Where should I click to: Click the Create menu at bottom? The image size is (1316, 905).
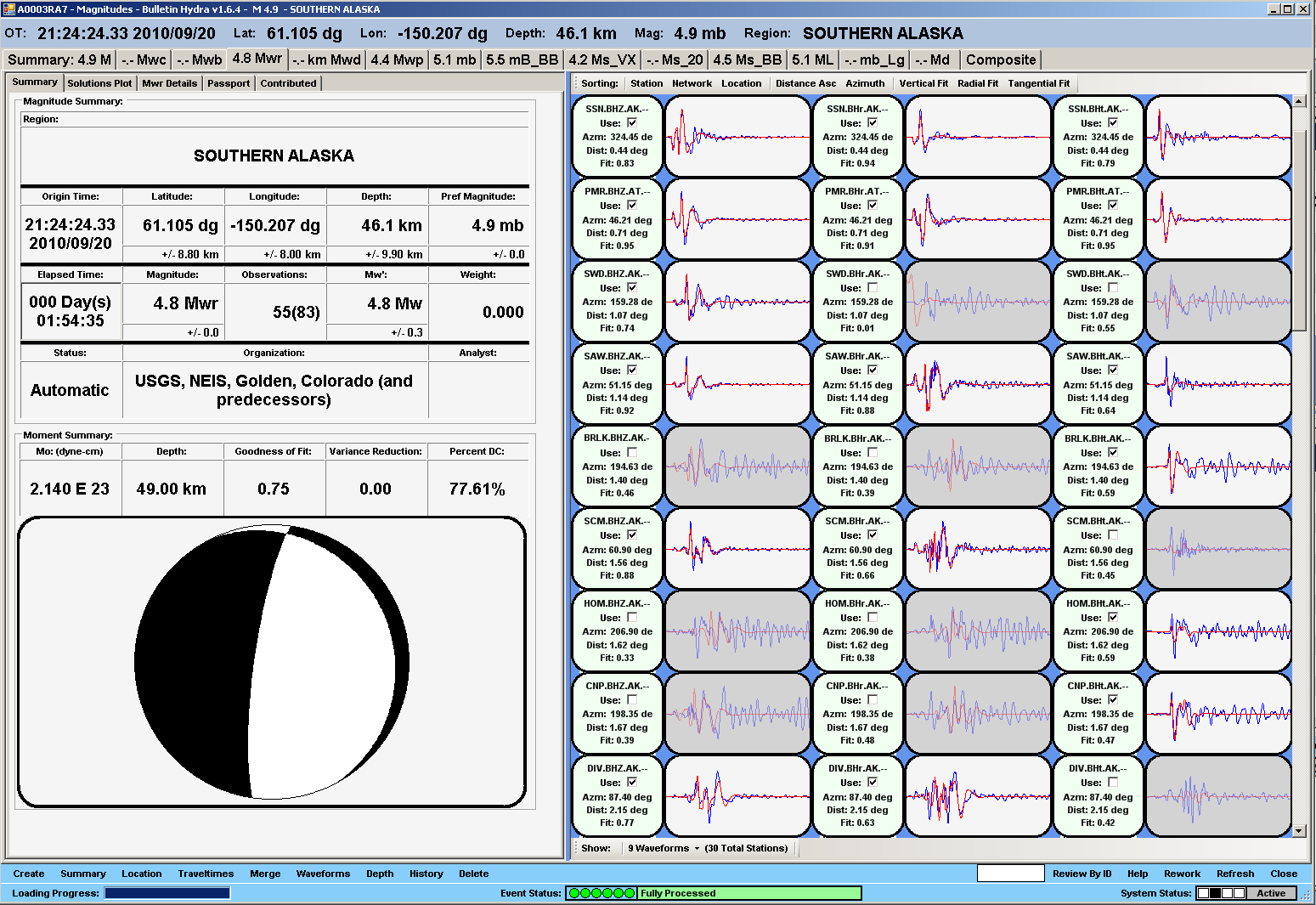pos(28,874)
